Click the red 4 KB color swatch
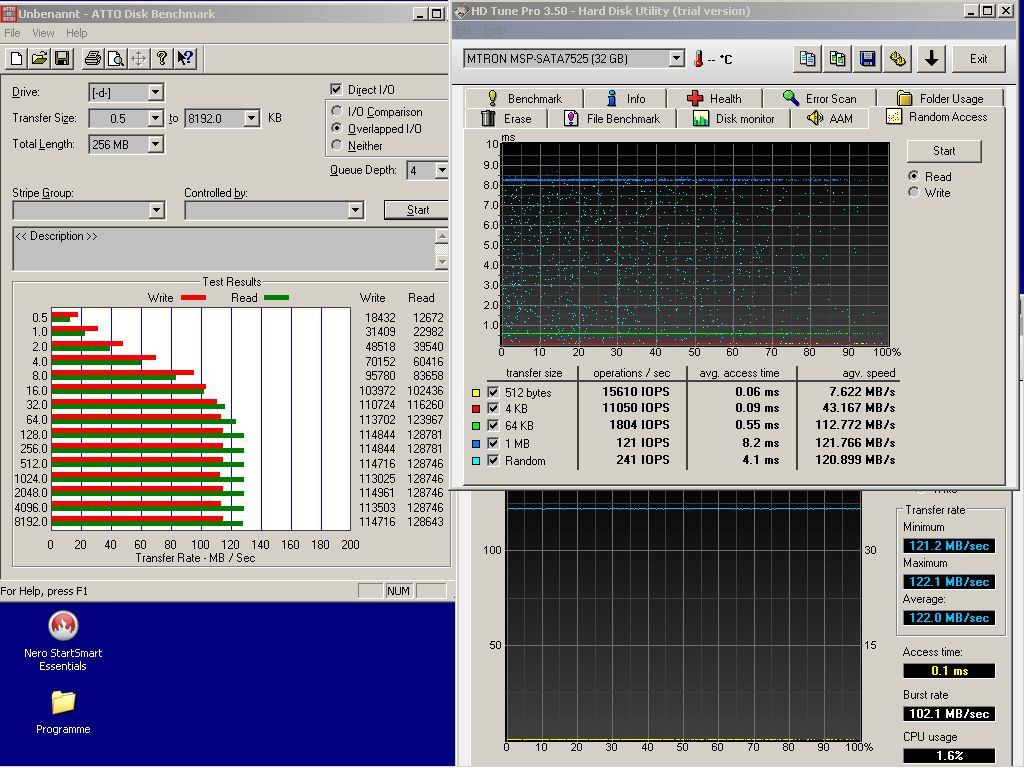 (x=476, y=409)
